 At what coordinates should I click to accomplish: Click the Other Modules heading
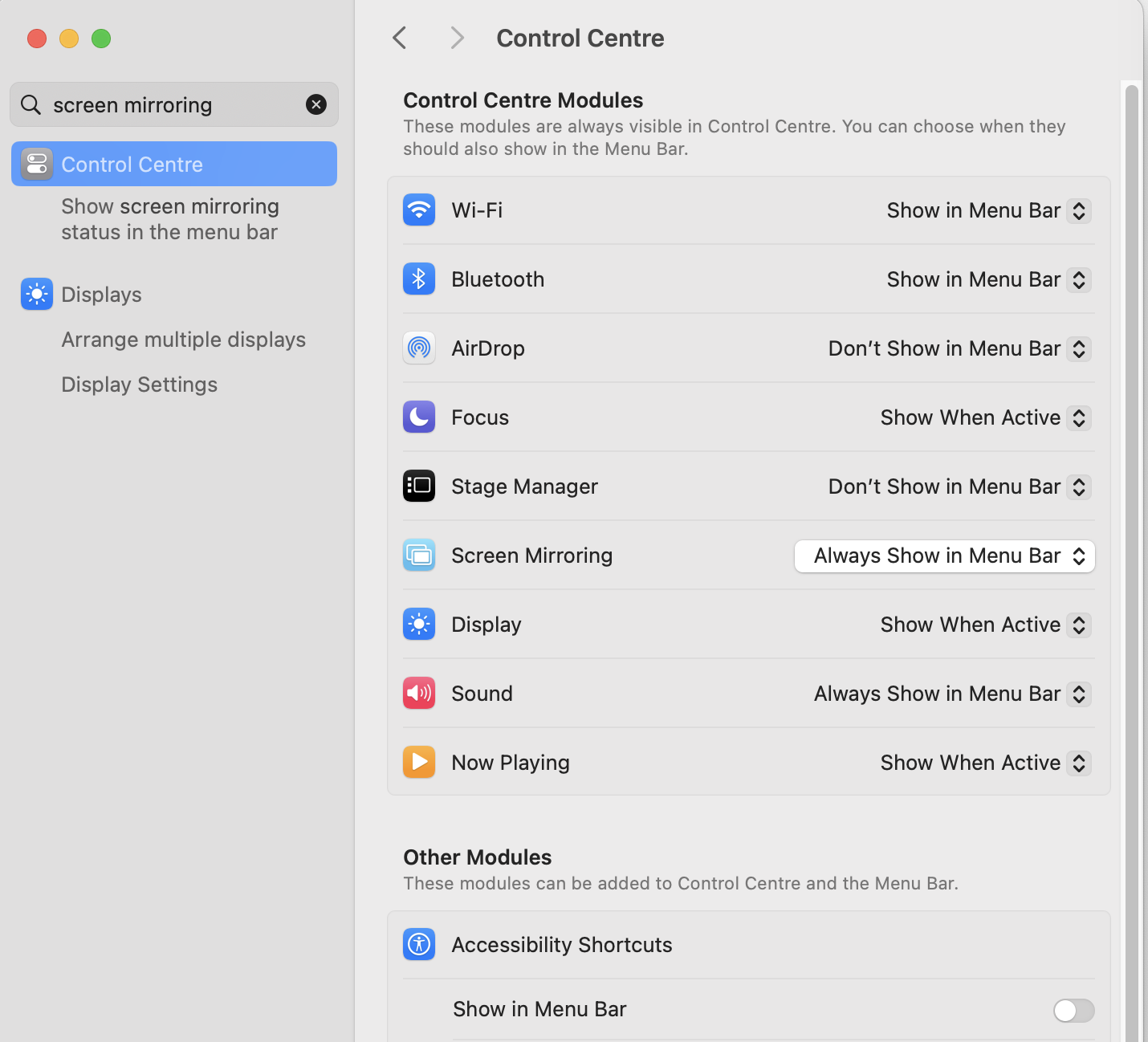coord(478,857)
